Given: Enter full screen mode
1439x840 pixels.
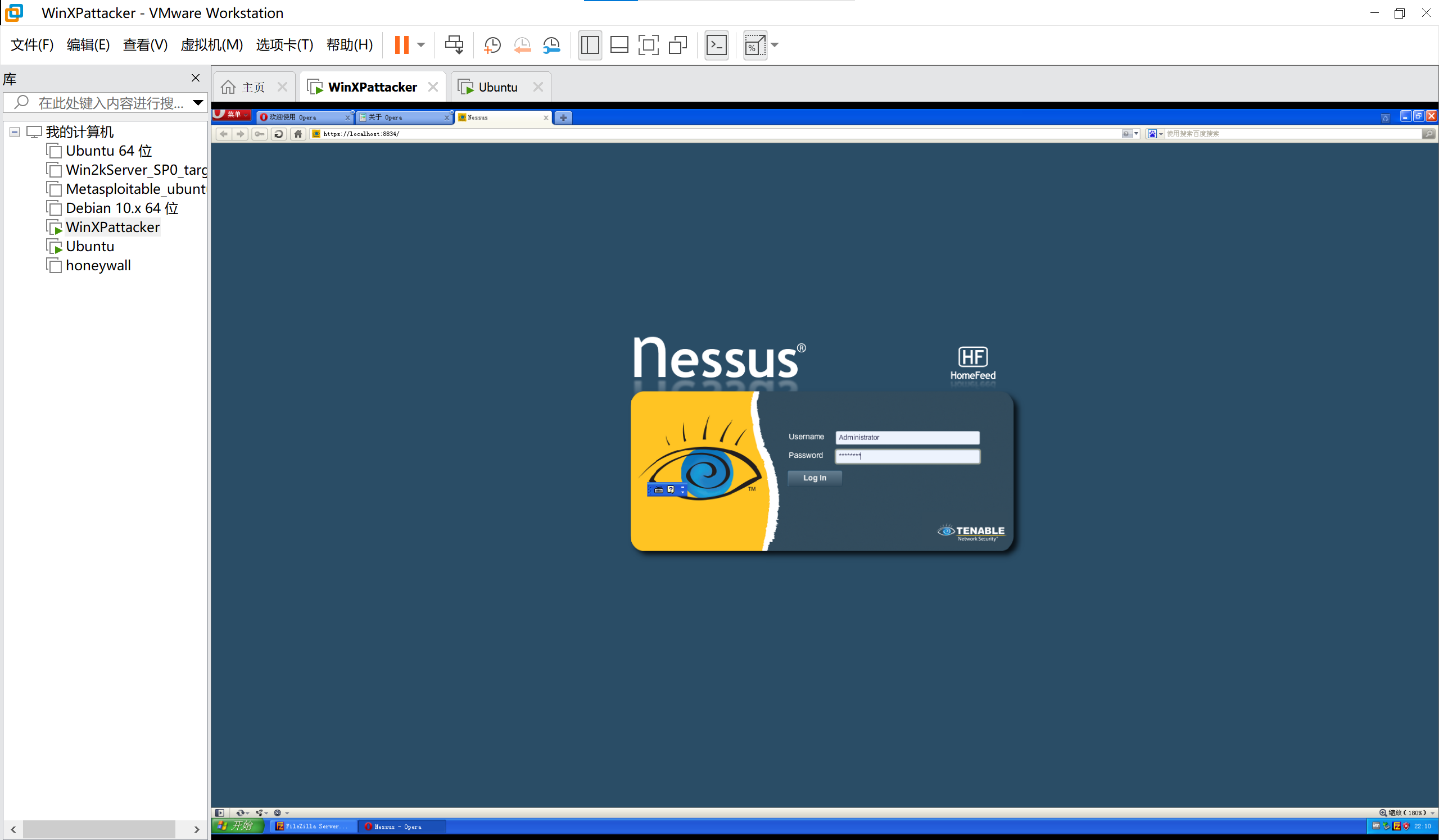Looking at the screenshot, I should tap(648, 44).
